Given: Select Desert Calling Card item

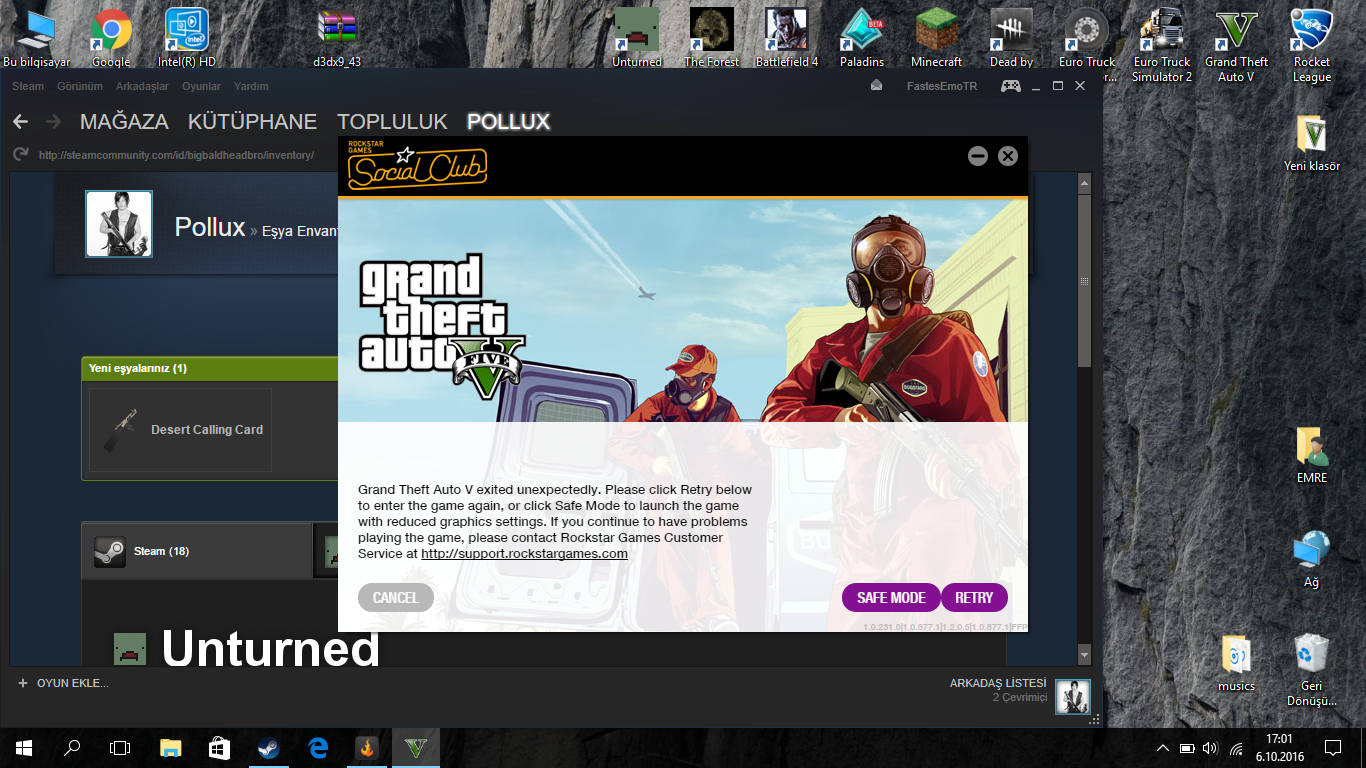Looking at the screenshot, I should 180,430.
